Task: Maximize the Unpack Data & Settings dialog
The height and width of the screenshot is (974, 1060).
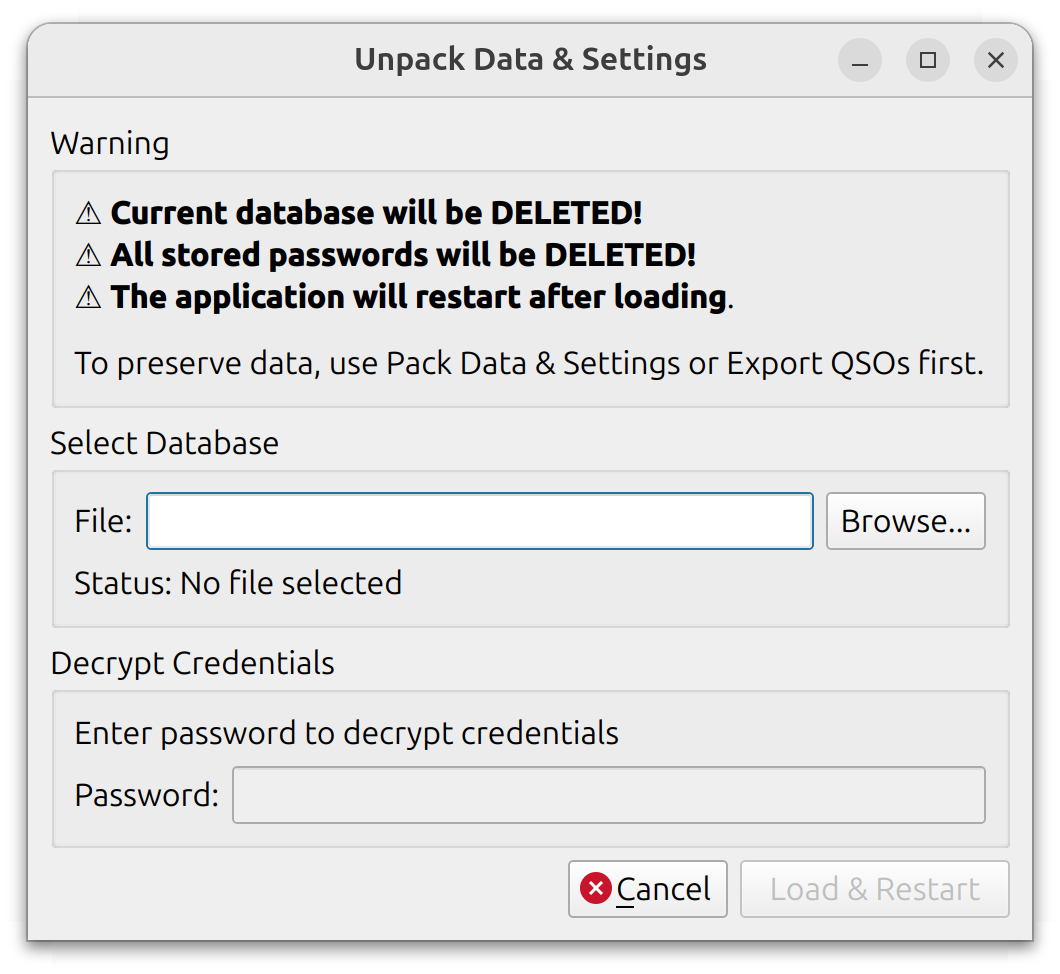Action: coord(928,61)
